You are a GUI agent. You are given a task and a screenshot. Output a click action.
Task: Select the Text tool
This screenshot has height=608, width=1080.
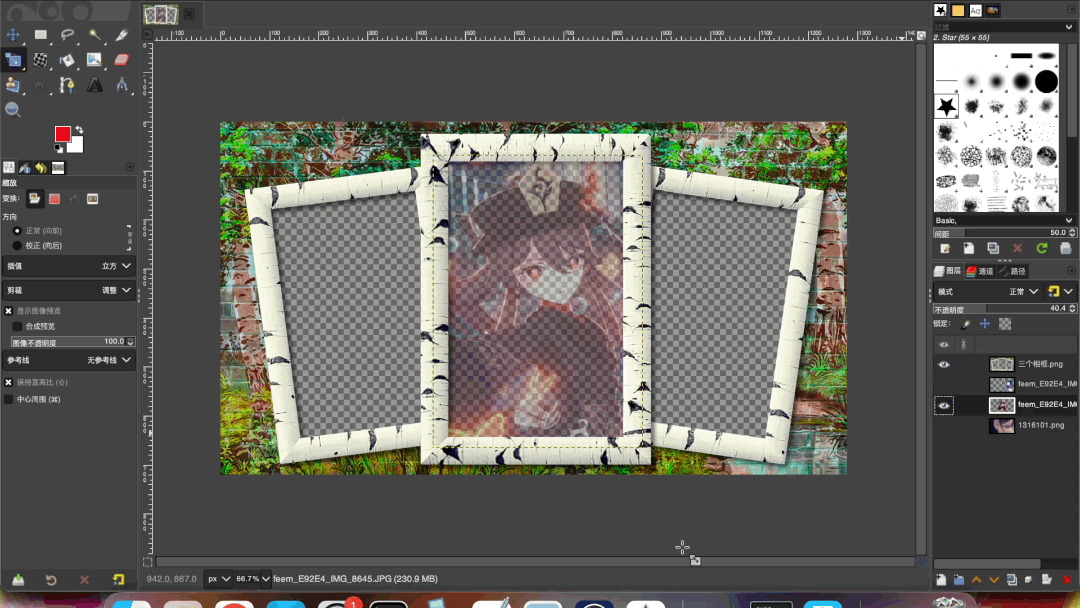pyautogui.click(x=94, y=85)
